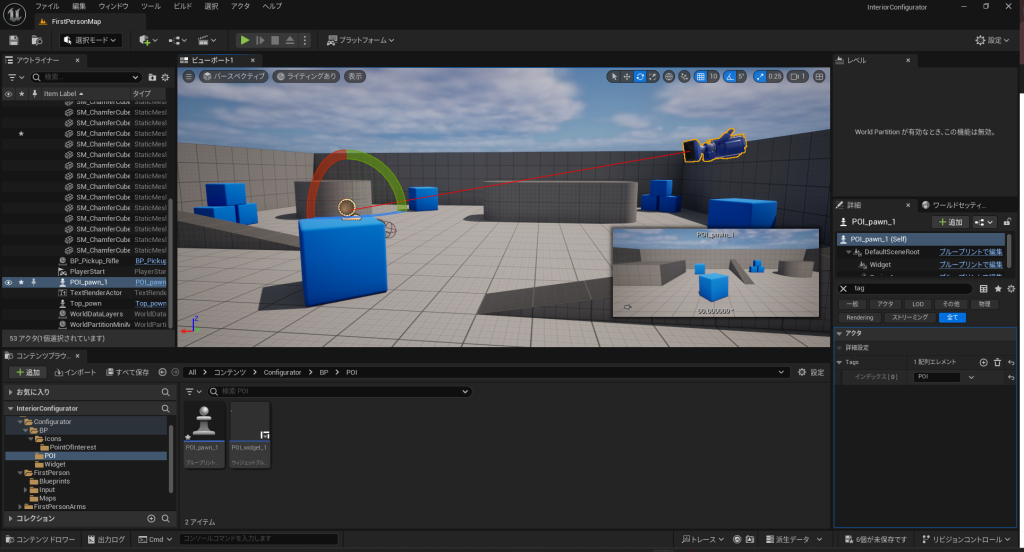This screenshot has height=552, width=1024.
Task: Toggle rotation angle snapping in viewport
Action: point(731,76)
